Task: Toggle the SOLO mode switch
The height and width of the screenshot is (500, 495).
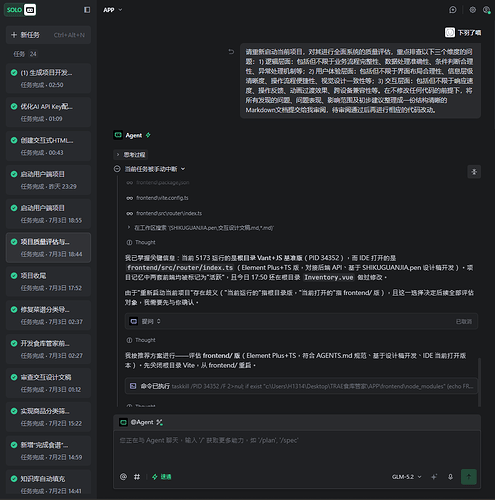Action: click(x=20, y=10)
